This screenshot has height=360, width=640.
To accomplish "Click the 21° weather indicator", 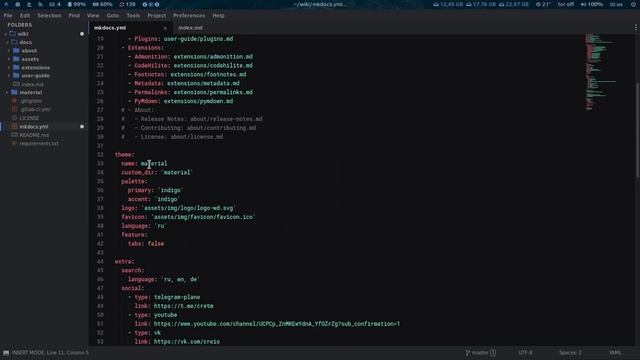I will [543, 4].
